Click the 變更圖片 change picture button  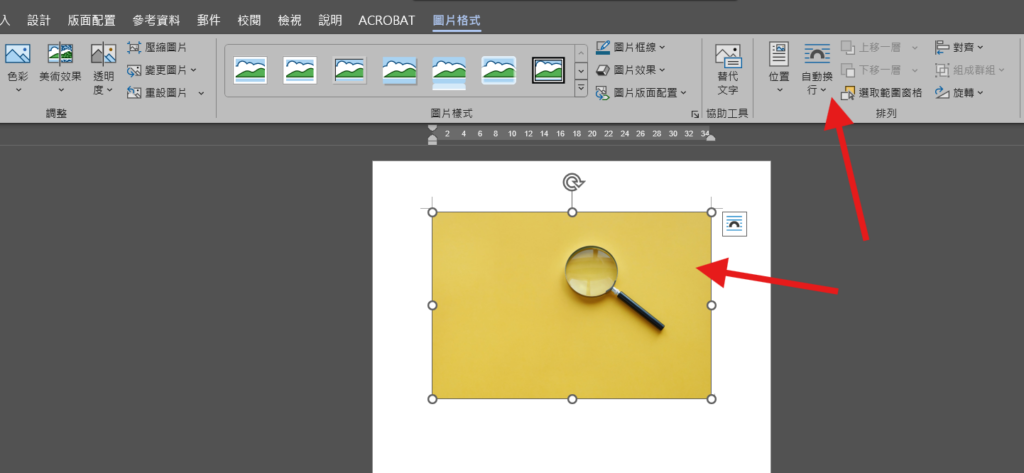161,70
